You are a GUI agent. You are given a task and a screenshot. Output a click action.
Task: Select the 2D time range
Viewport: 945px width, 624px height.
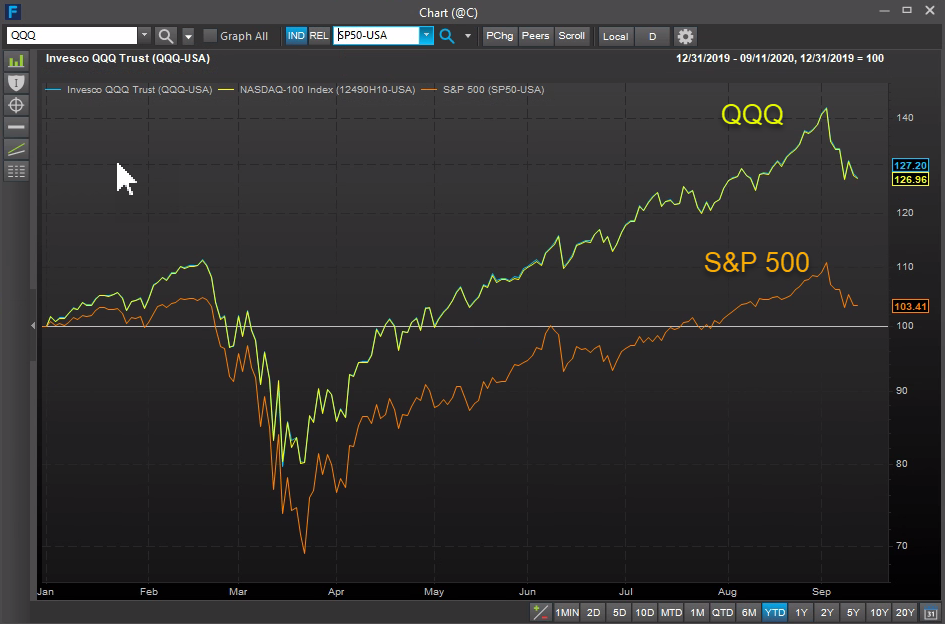[594, 613]
